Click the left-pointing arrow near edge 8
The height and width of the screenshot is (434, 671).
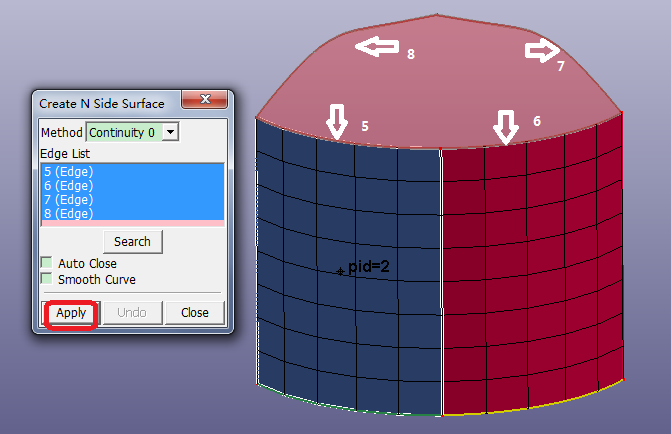[377, 46]
